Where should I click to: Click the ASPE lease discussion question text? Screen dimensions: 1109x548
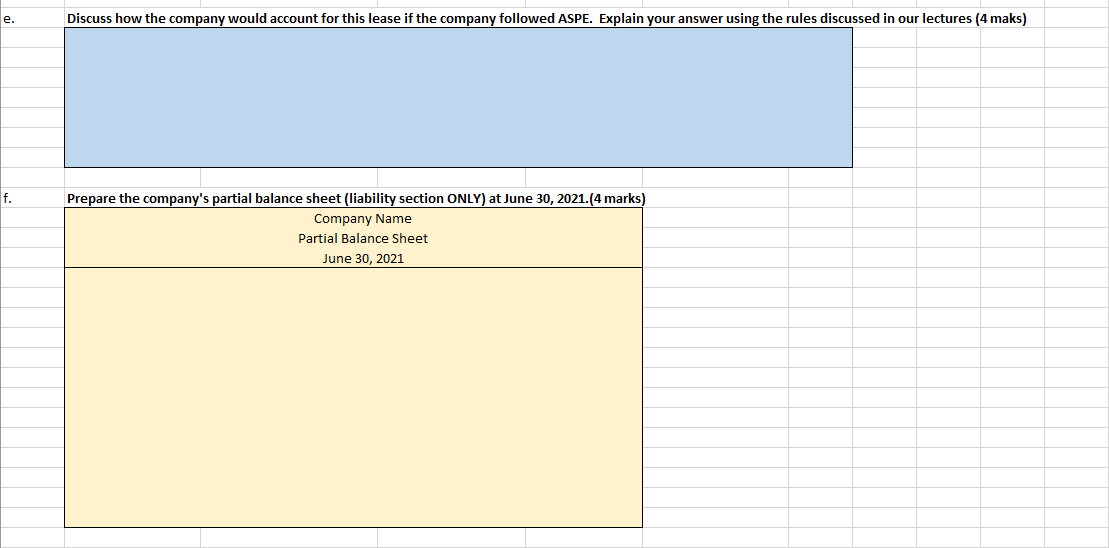(x=546, y=19)
